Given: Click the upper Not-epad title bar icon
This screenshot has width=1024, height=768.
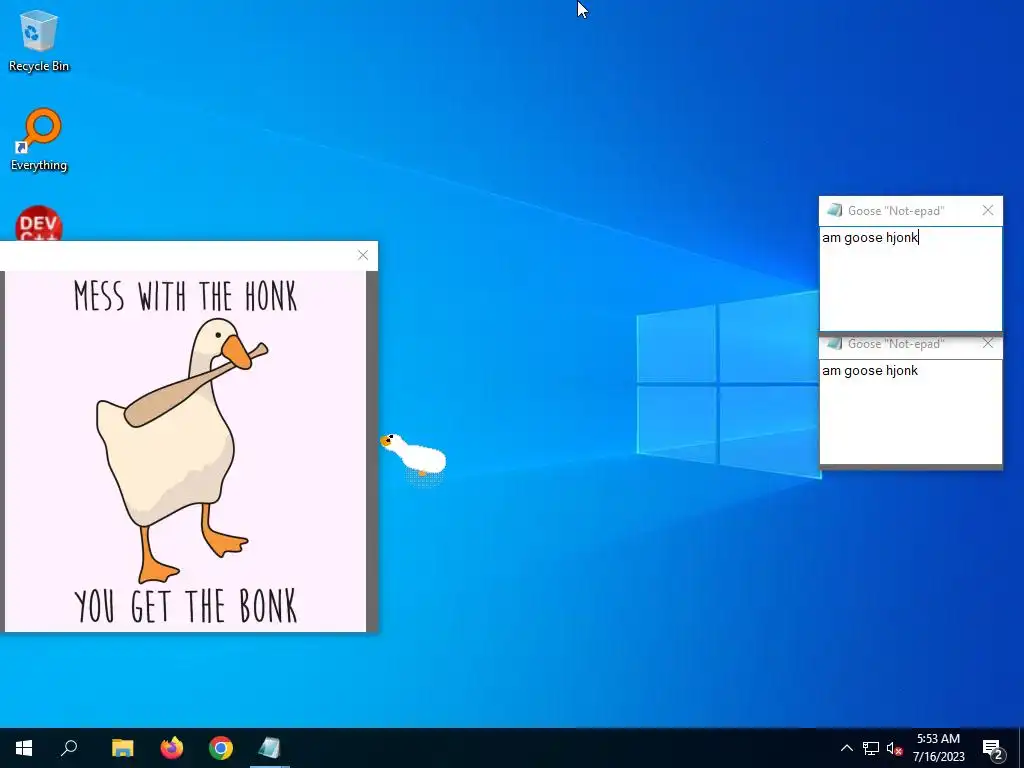Looking at the screenshot, I should pyautogui.click(x=834, y=210).
